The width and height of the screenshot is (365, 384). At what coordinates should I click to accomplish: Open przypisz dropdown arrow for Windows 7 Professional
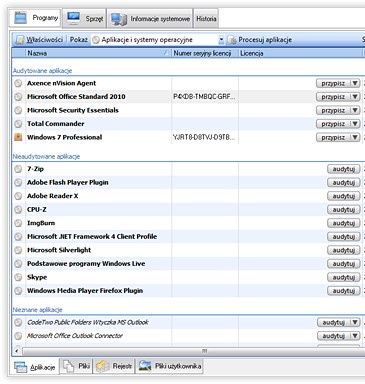pos(355,137)
